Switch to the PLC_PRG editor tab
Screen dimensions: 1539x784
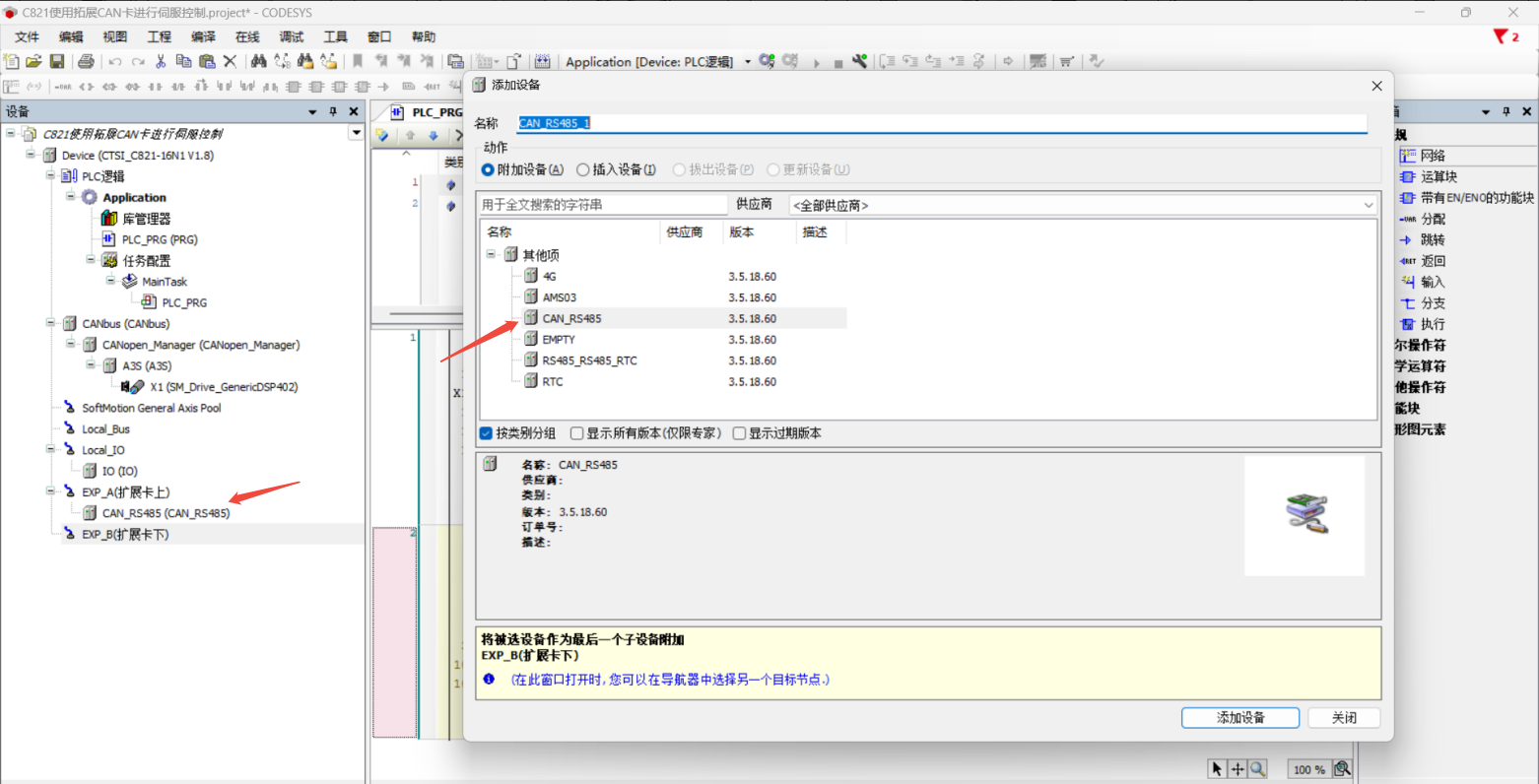pyautogui.click(x=427, y=112)
